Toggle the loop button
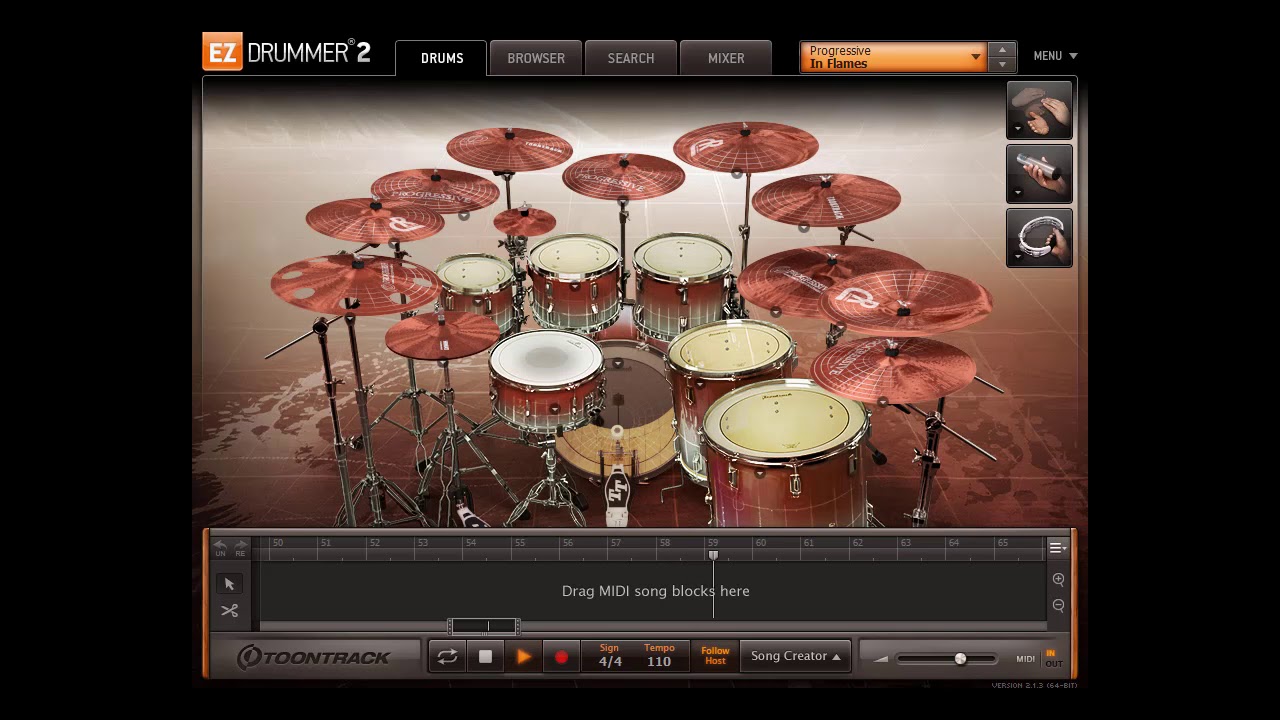Screen dimensions: 1280x720 448,657
